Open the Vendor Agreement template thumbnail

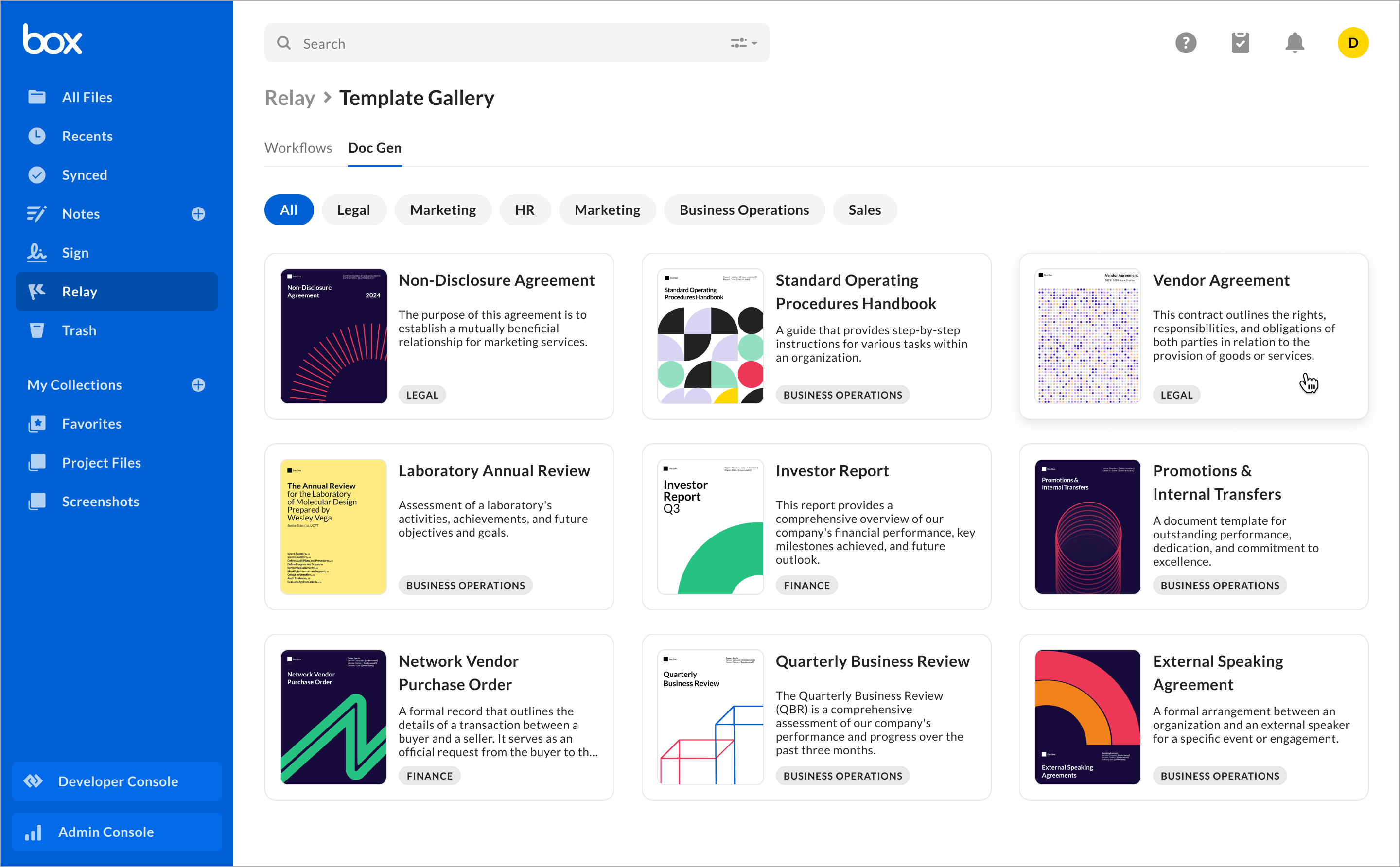1087,337
